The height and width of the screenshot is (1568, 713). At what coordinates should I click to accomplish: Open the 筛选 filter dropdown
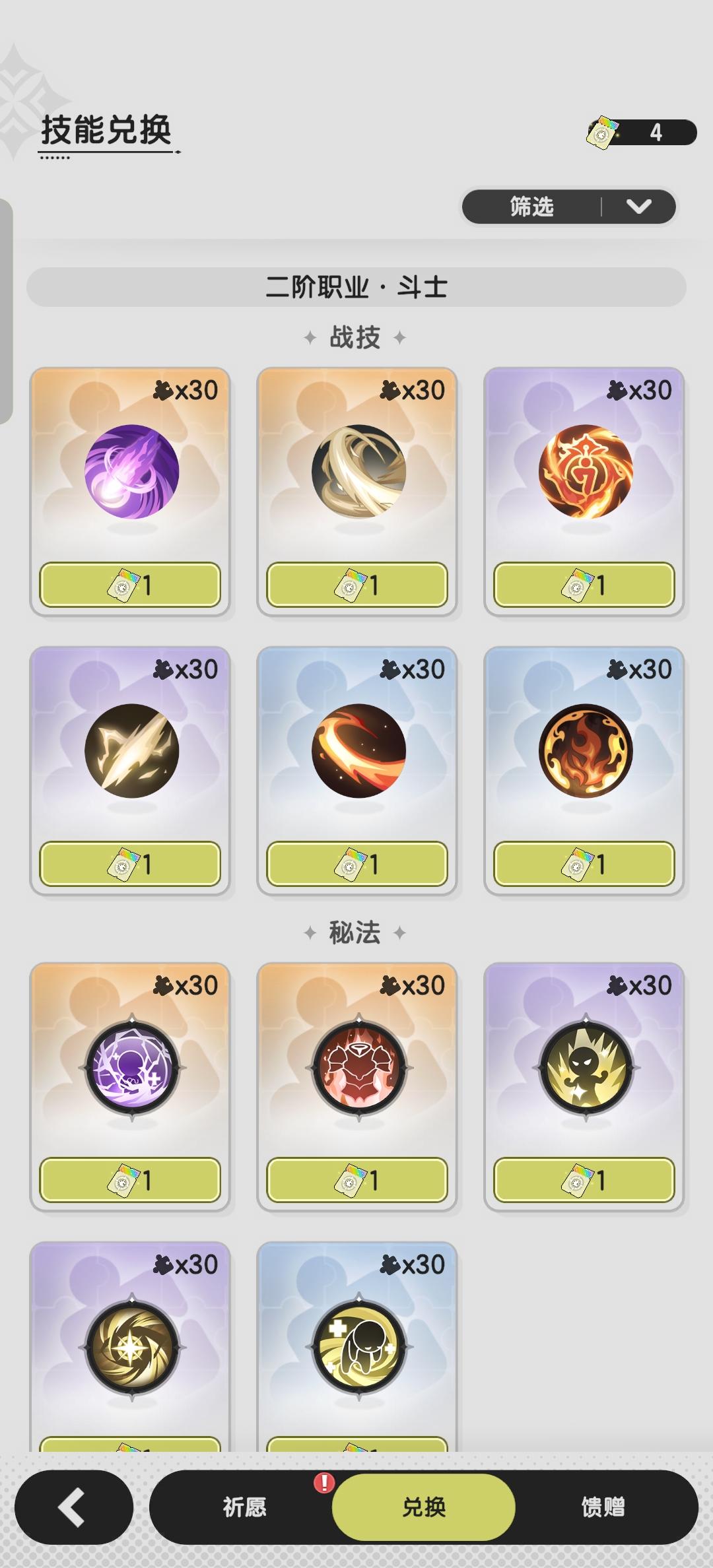(x=568, y=207)
